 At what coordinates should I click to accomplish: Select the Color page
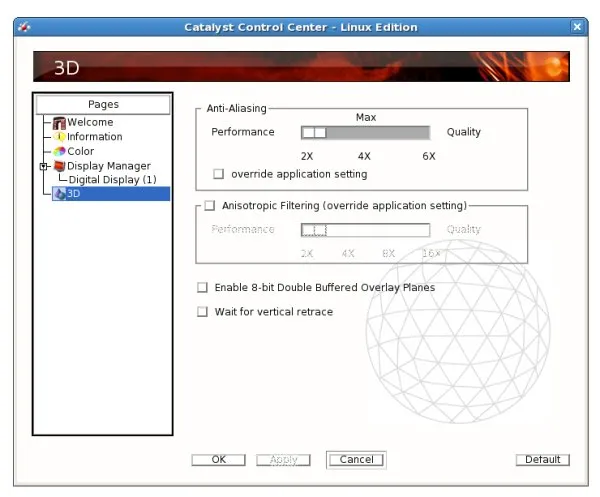(80, 152)
